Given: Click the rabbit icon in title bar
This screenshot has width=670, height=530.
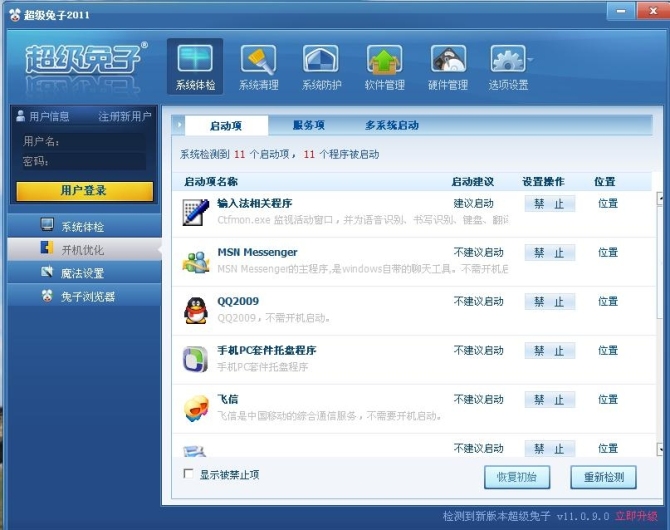Looking at the screenshot, I should pyautogui.click(x=14, y=15).
